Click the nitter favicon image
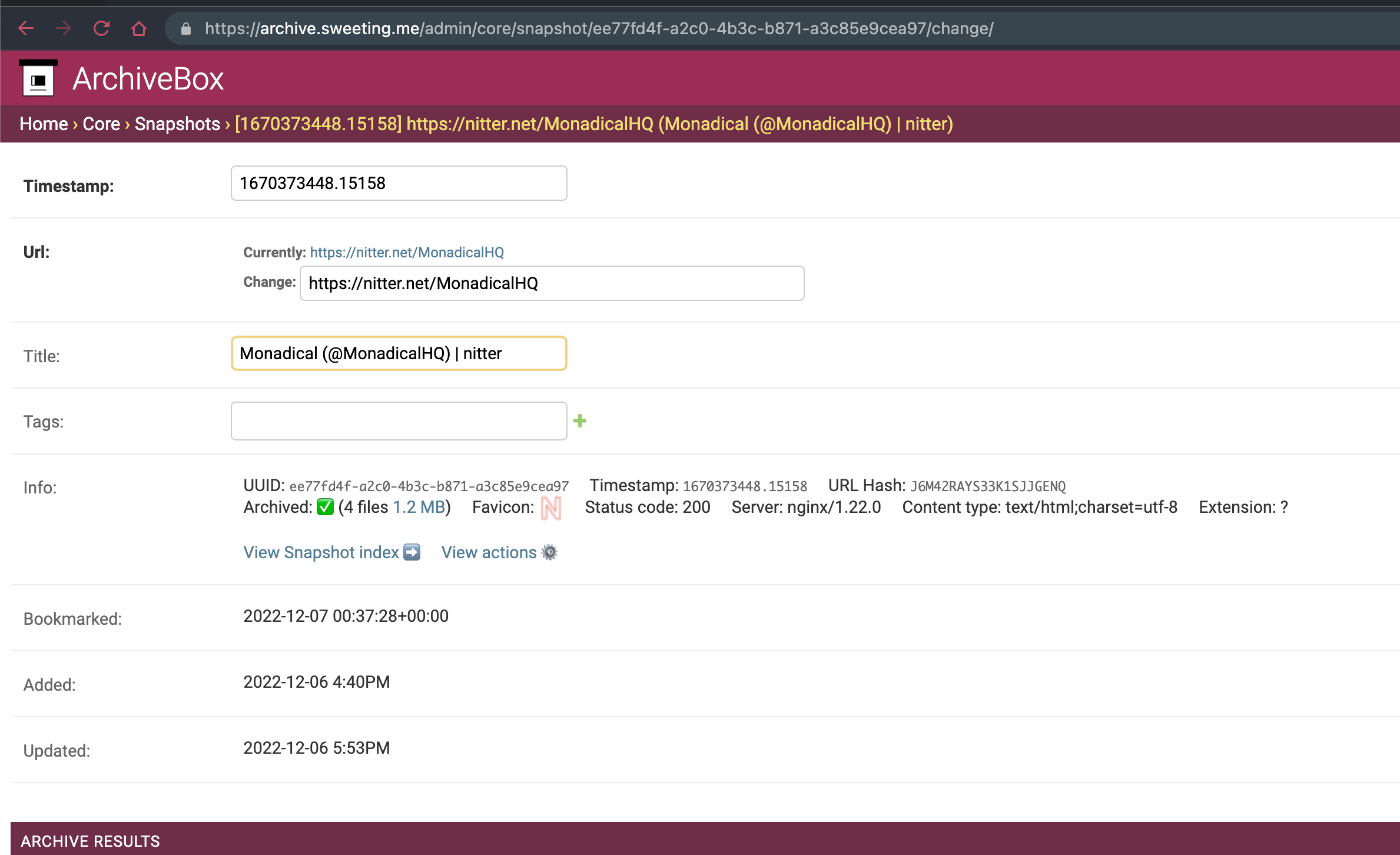 (551, 508)
